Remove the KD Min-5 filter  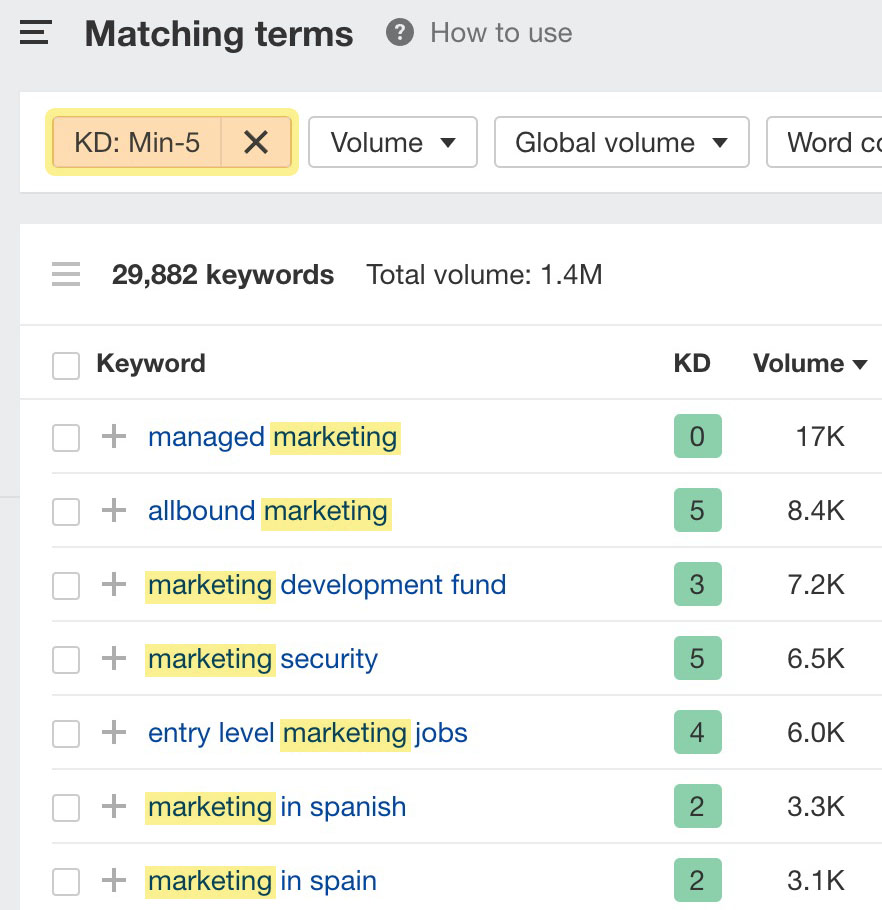(x=256, y=143)
